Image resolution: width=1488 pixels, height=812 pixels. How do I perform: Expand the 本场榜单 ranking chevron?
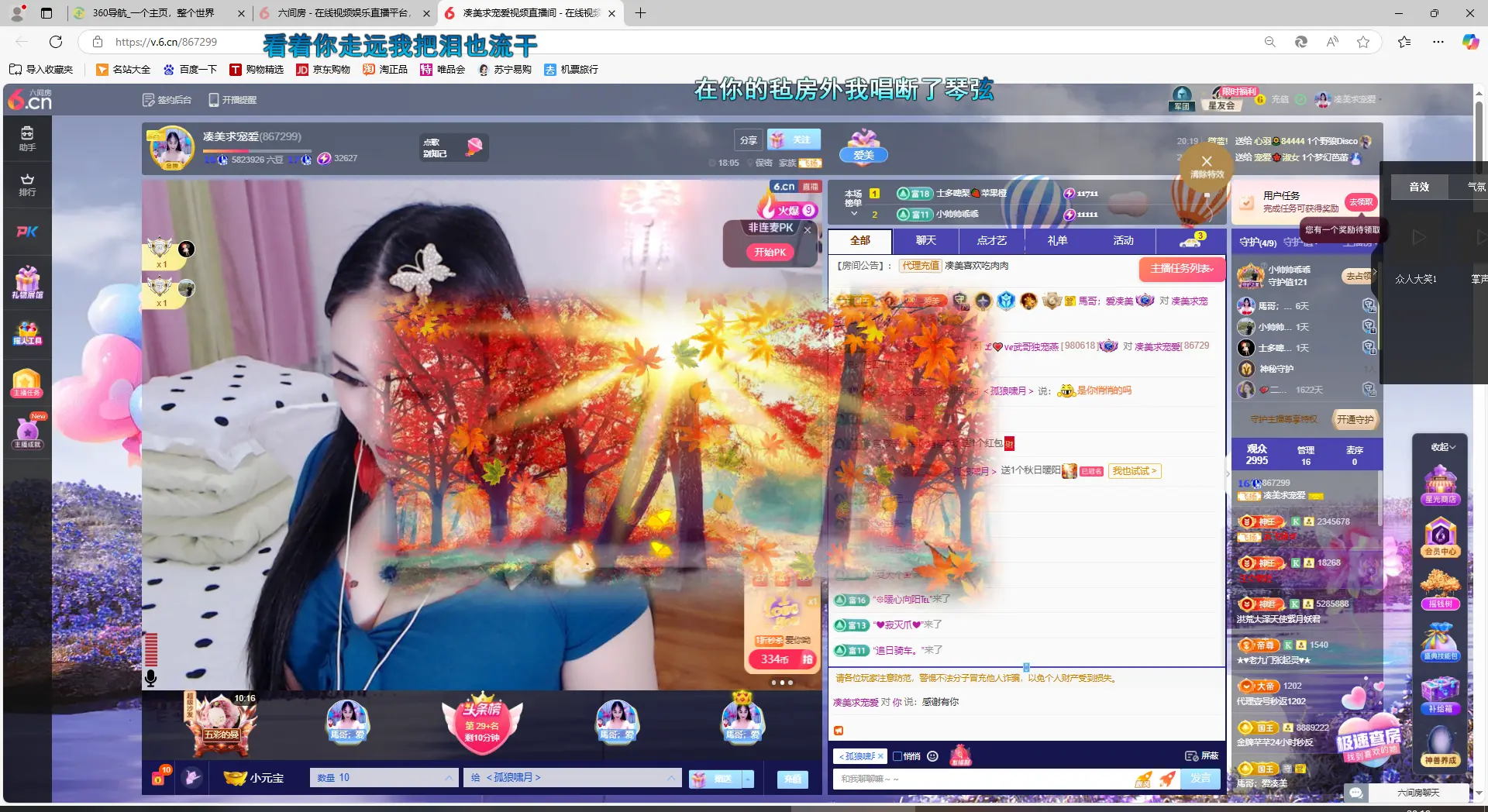(854, 214)
